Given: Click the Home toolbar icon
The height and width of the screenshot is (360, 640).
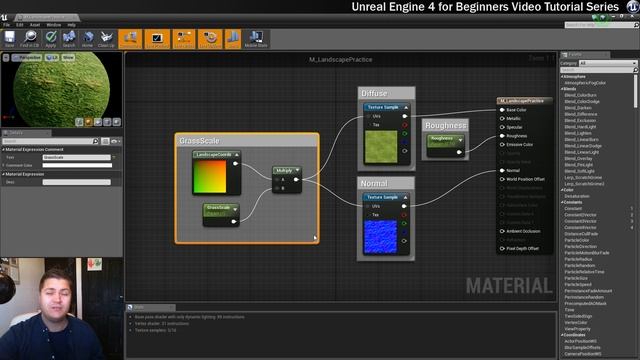Looking at the screenshot, I should [87, 39].
